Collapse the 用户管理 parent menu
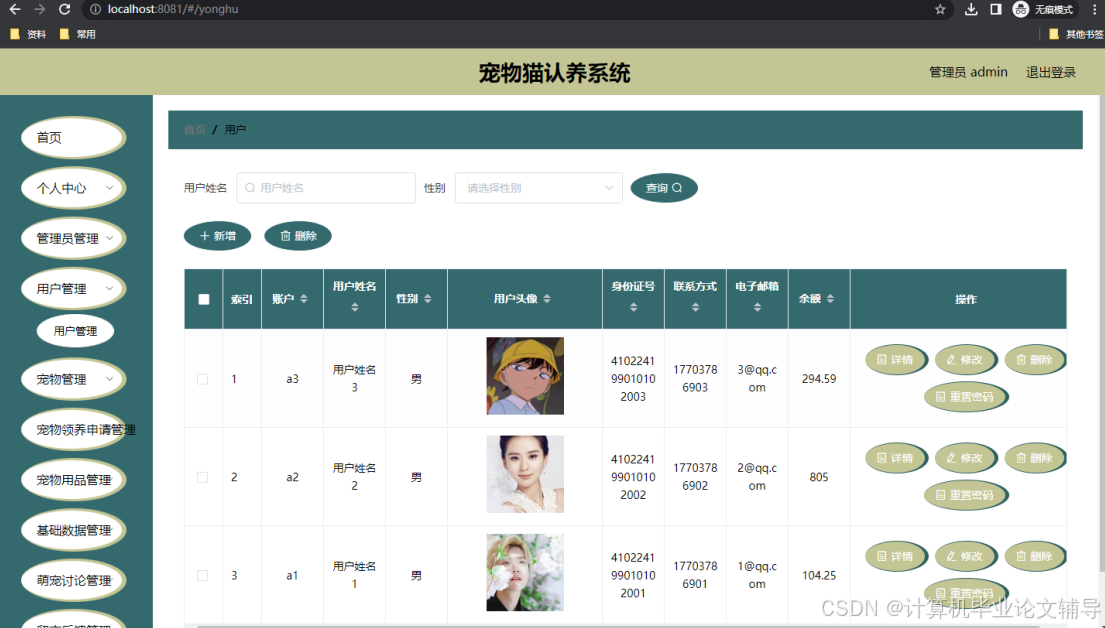The height and width of the screenshot is (628, 1105). (73, 289)
